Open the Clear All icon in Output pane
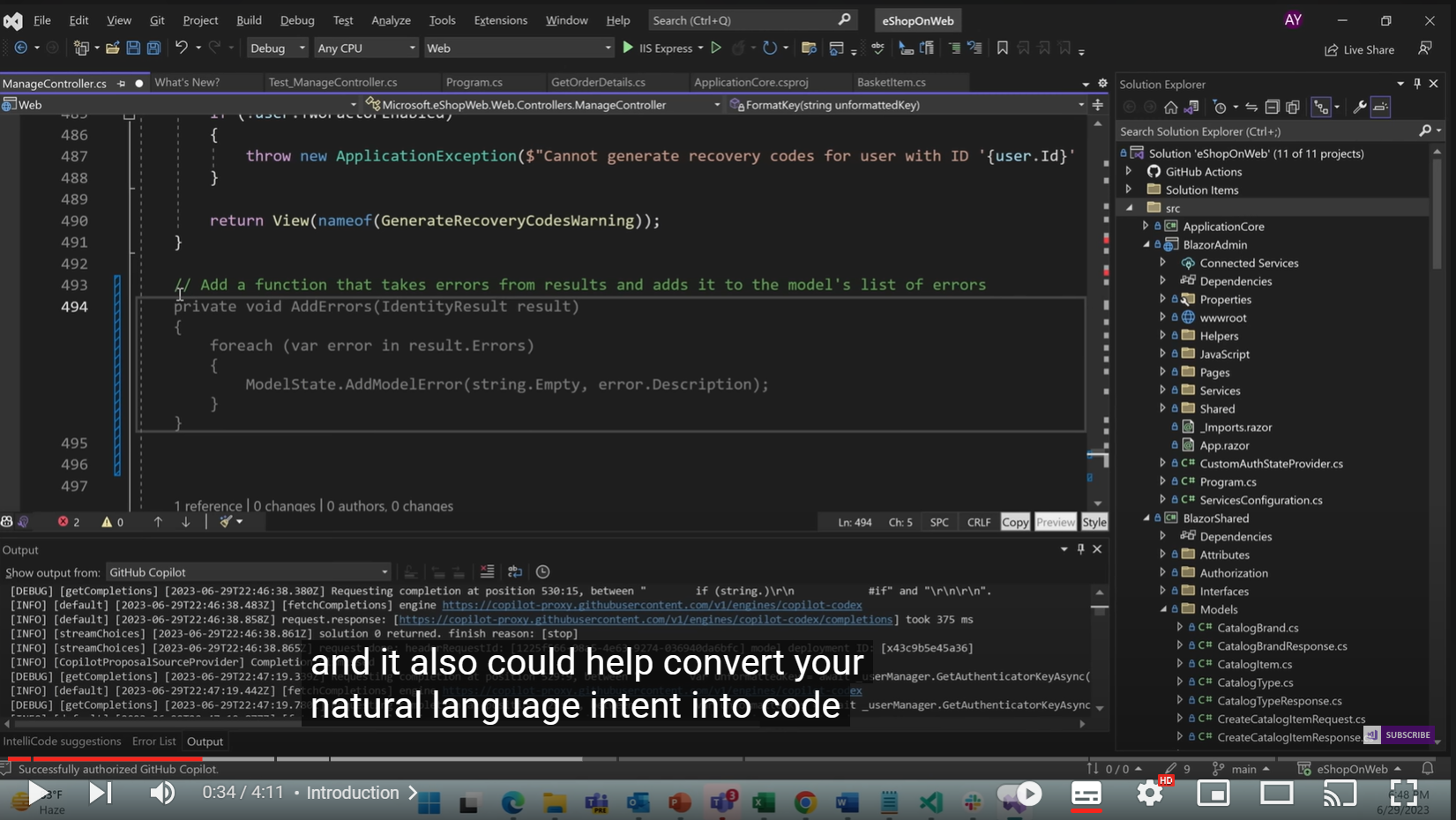The width and height of the screenshot is (1456, 820). (487, 571)
